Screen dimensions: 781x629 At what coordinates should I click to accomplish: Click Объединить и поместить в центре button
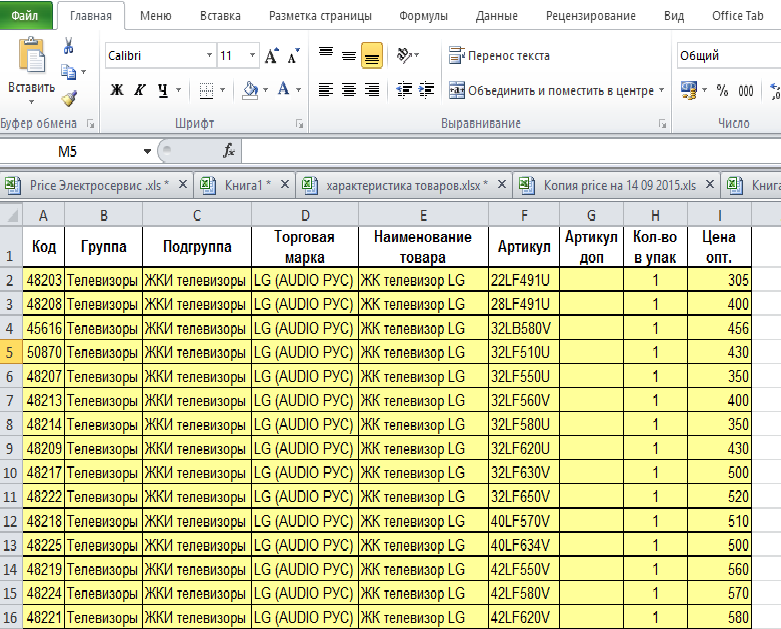(x=551, y=91)
